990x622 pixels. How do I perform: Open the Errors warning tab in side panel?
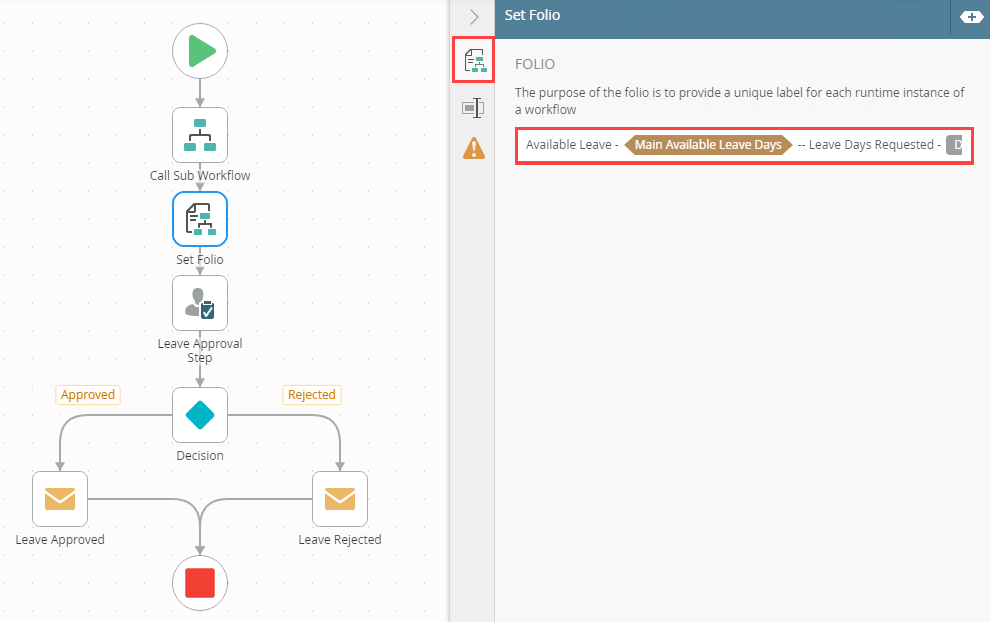point(474,148)
